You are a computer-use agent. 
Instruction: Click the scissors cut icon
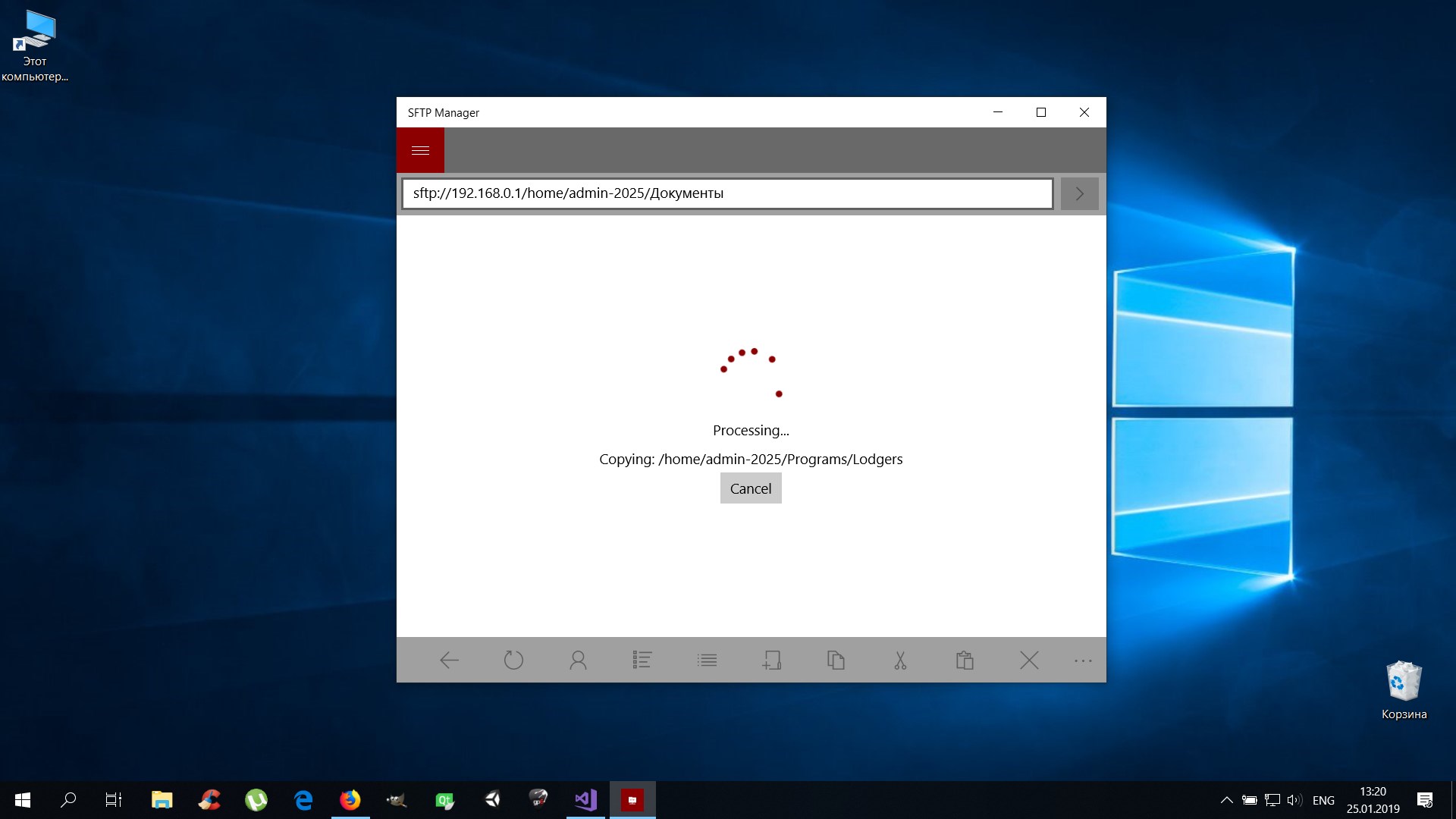click(x=900, y=661)
